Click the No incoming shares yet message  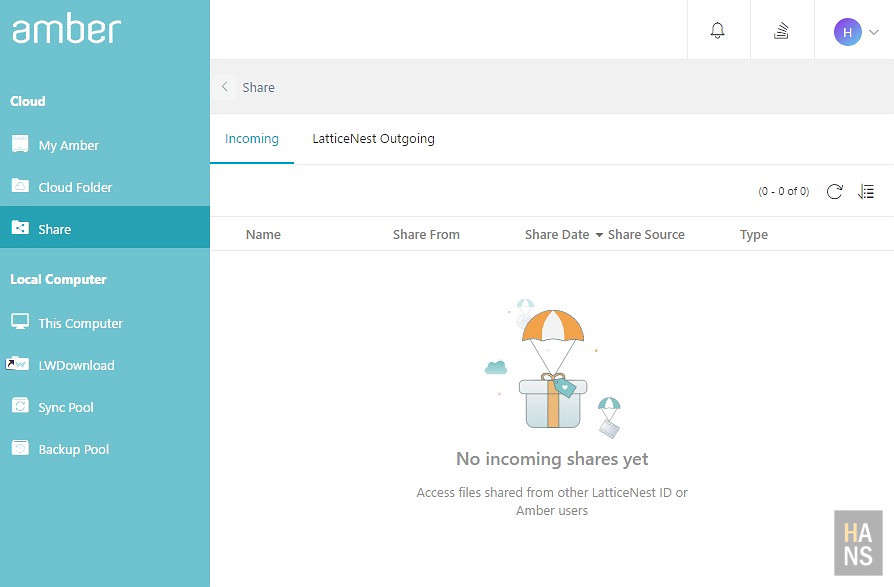tap(552, 459)
